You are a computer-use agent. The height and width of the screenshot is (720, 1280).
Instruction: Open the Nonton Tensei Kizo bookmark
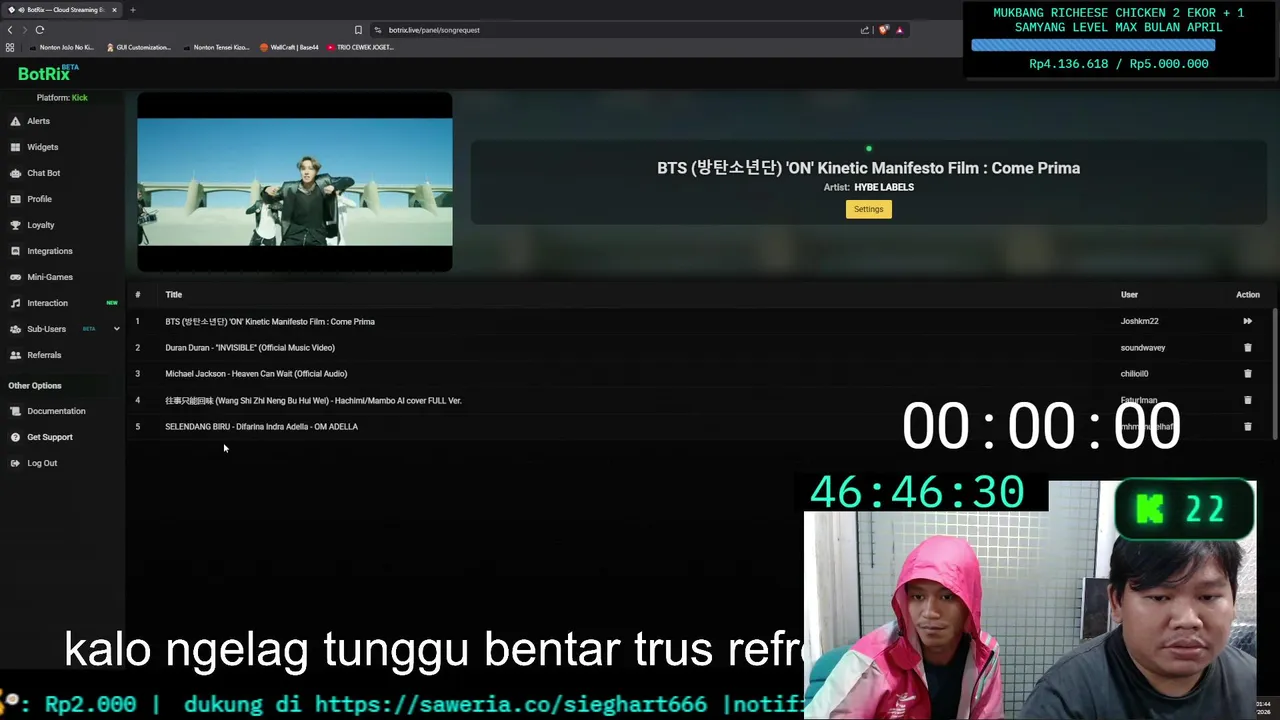click(216, 47)
